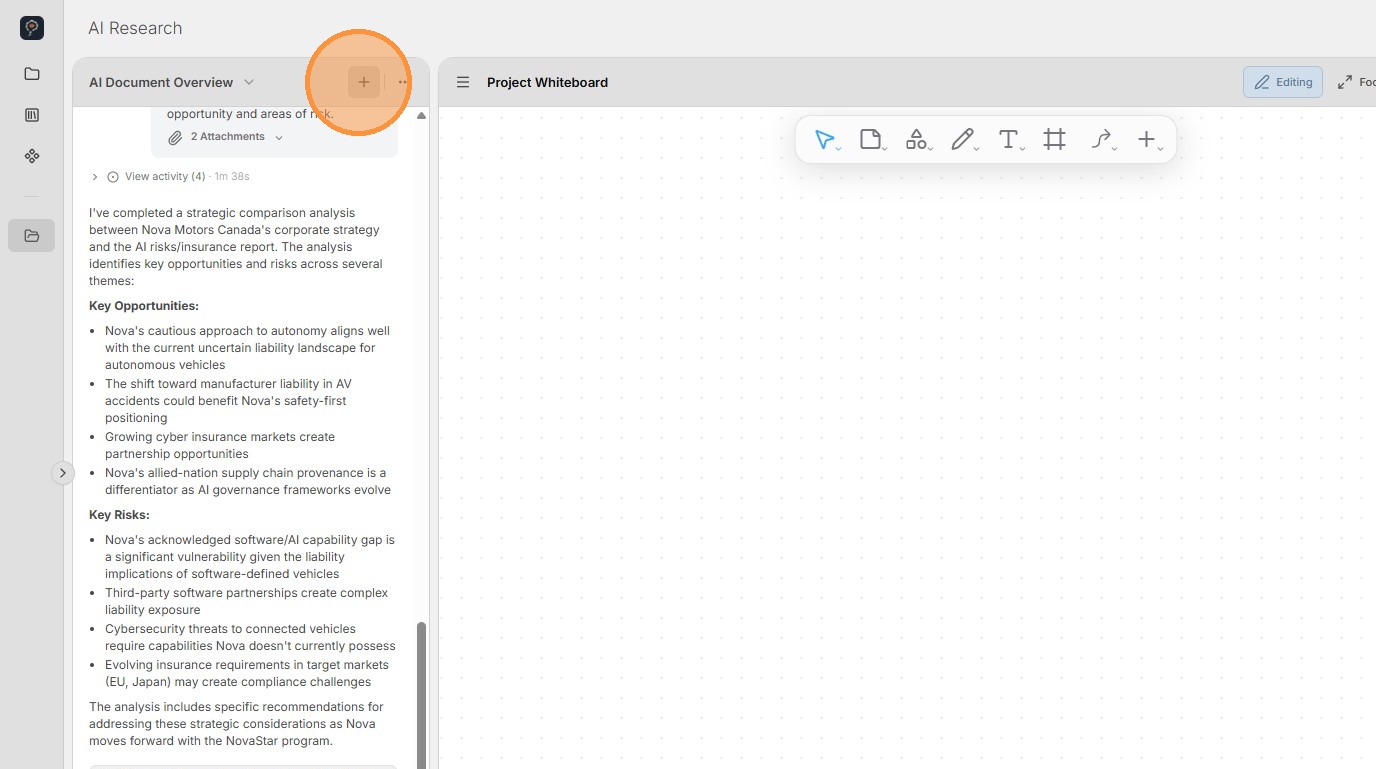The height and width of the screenshot is (769, 1376).
Task: Choose the Text tool
Action: (x=1009, y=140)
